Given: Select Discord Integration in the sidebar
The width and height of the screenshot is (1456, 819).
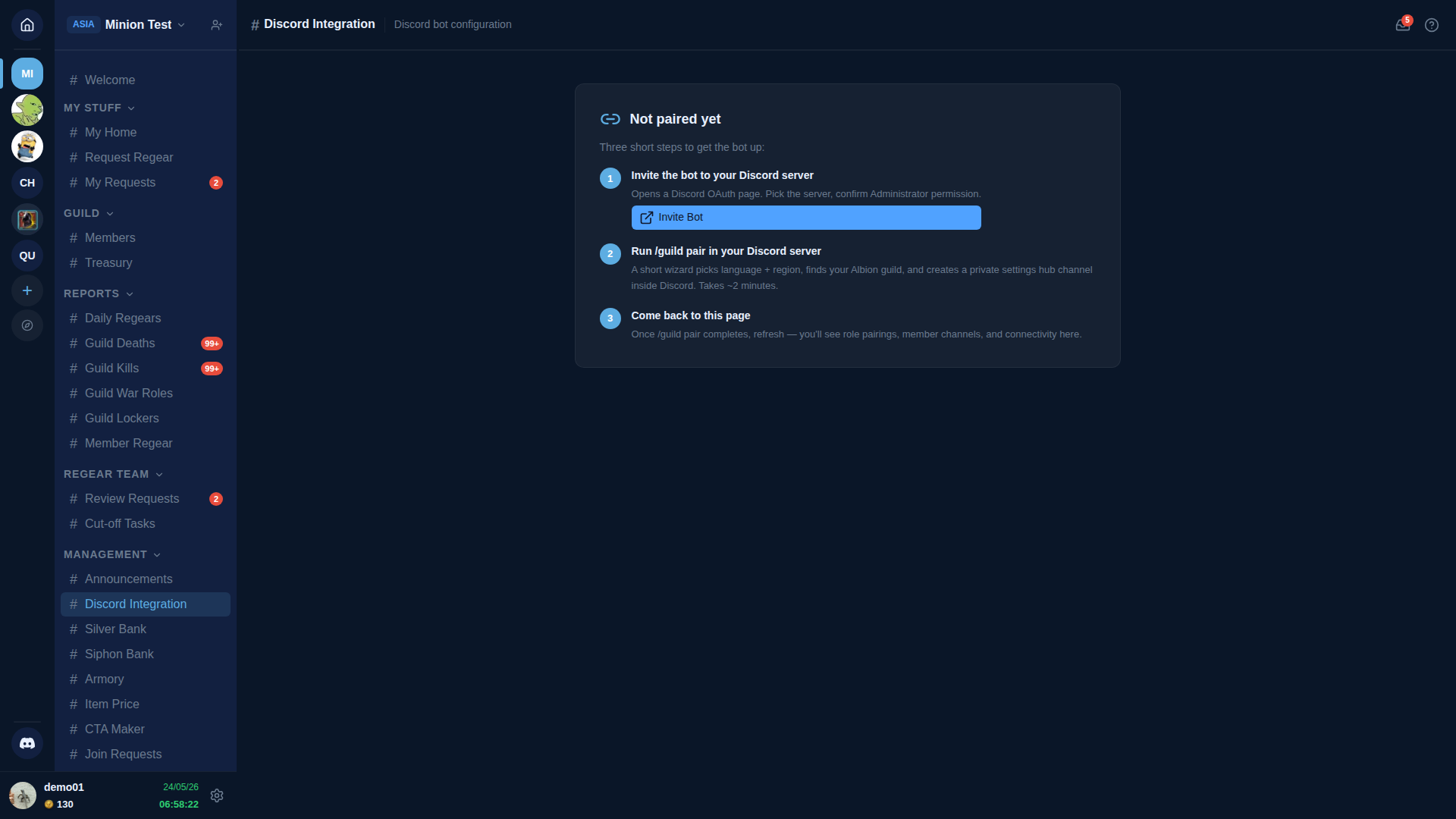Looking at the screenshot, I should (x=146, y=604).
